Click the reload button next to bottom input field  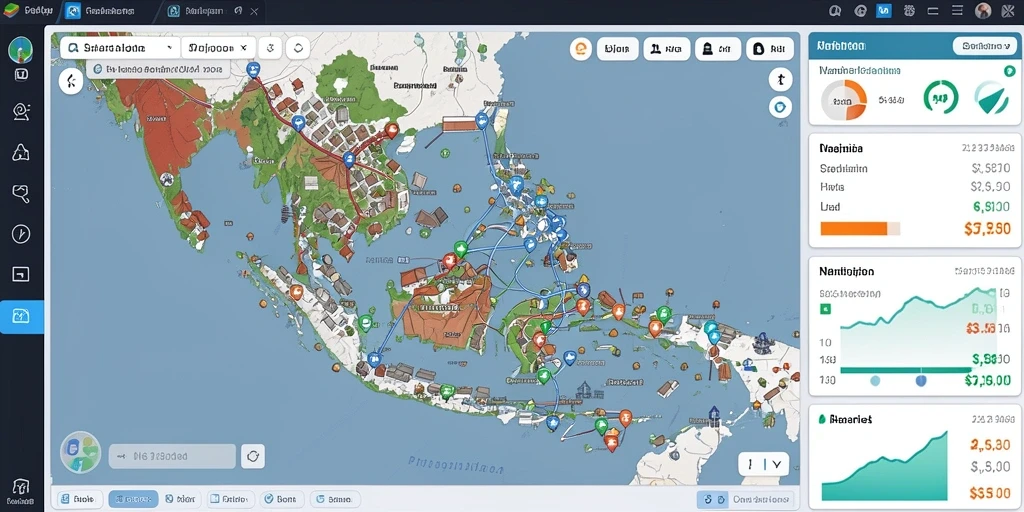(253, 456)
